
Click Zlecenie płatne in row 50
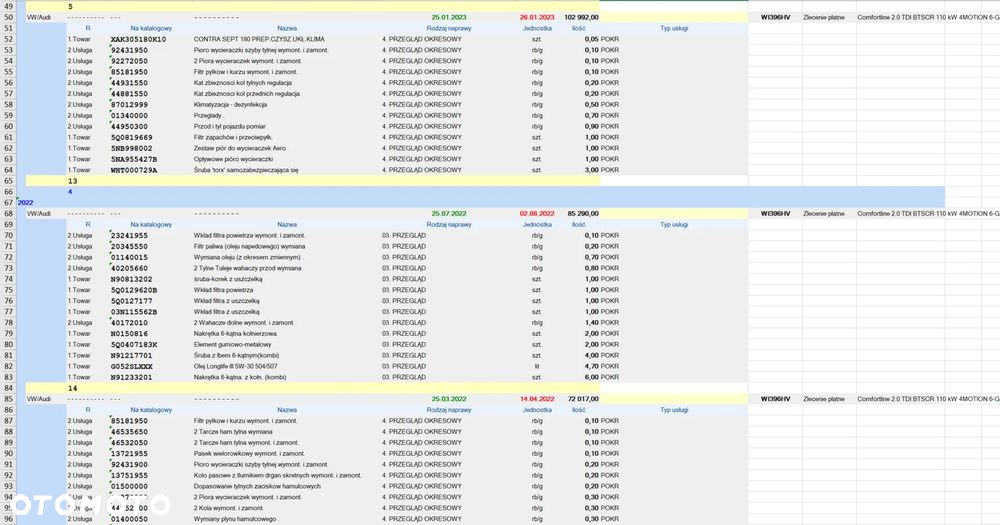tap(823, 17)
